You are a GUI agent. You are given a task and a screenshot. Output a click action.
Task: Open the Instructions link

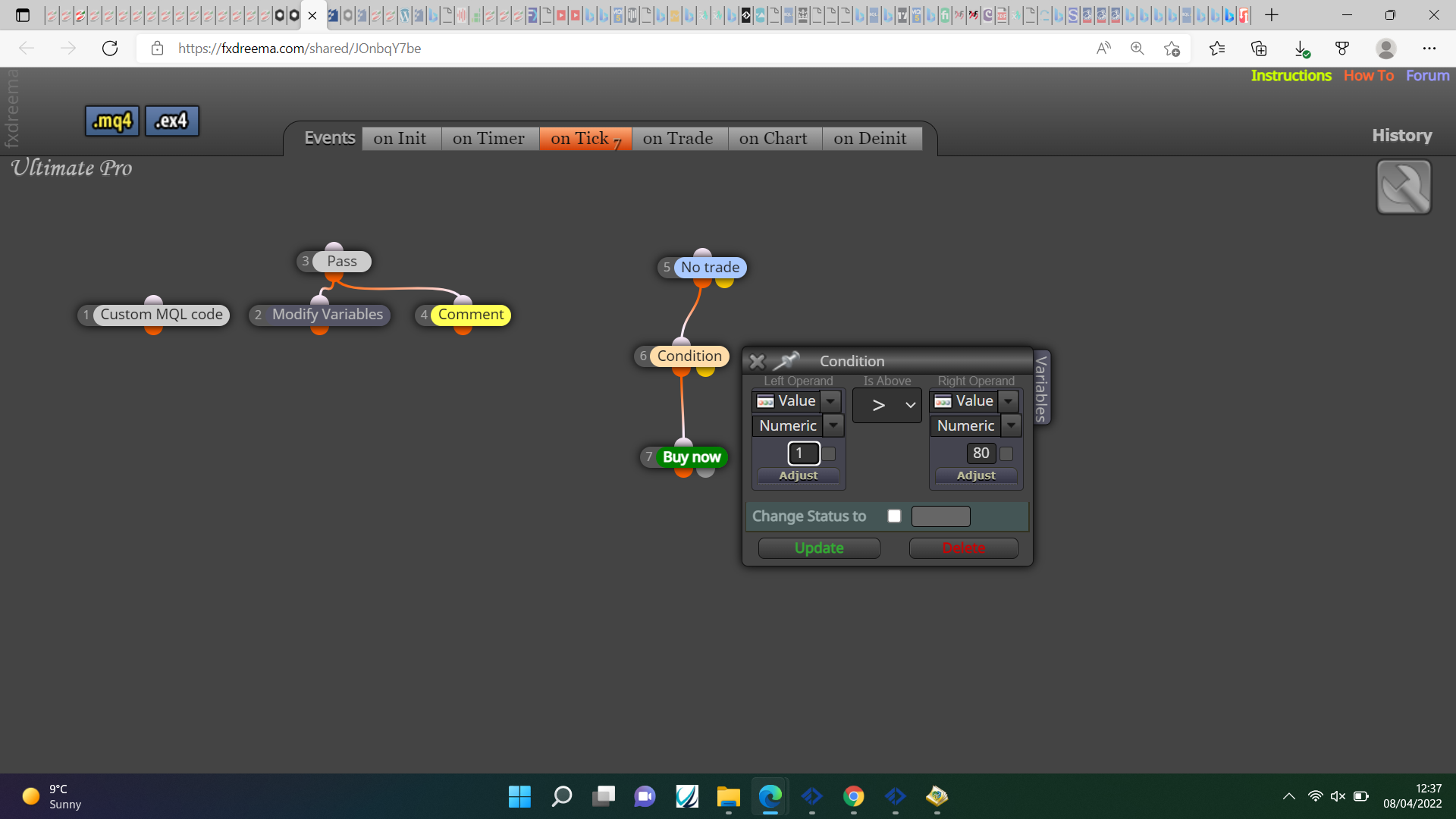pos(1291,76)
